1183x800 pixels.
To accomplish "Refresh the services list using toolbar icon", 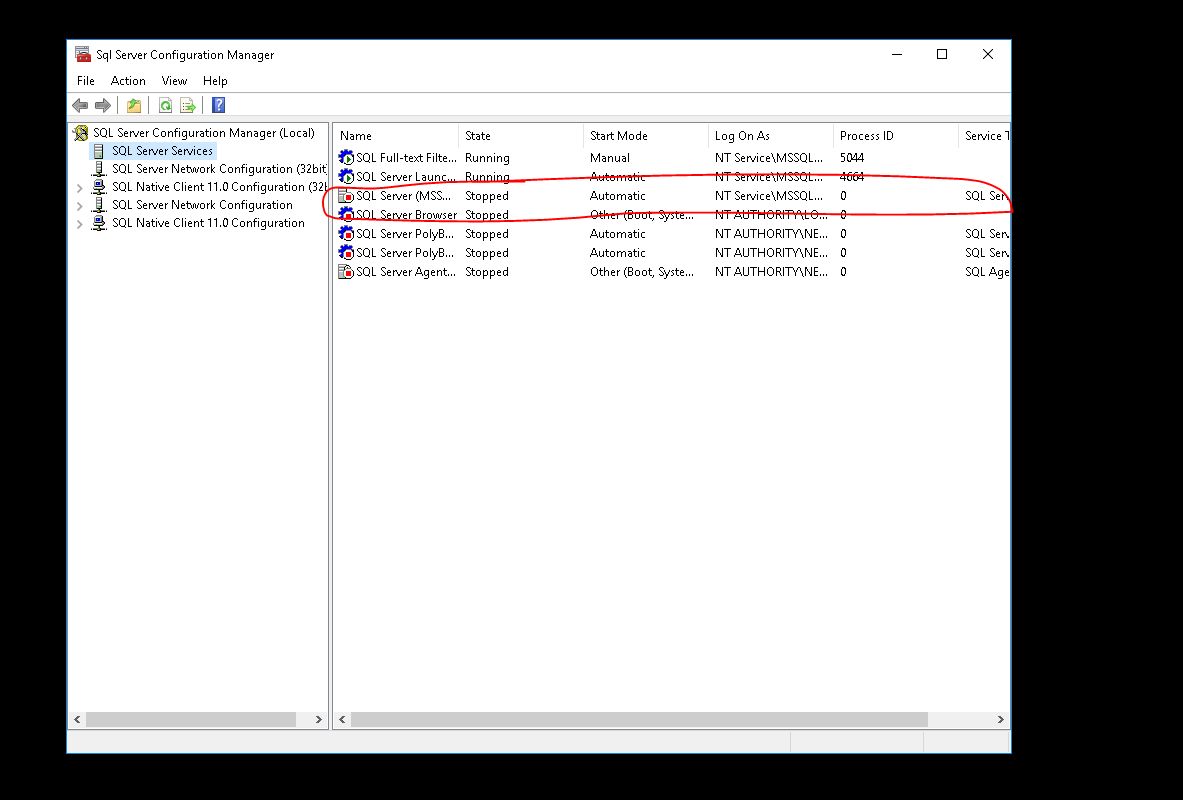I will 165,106.
